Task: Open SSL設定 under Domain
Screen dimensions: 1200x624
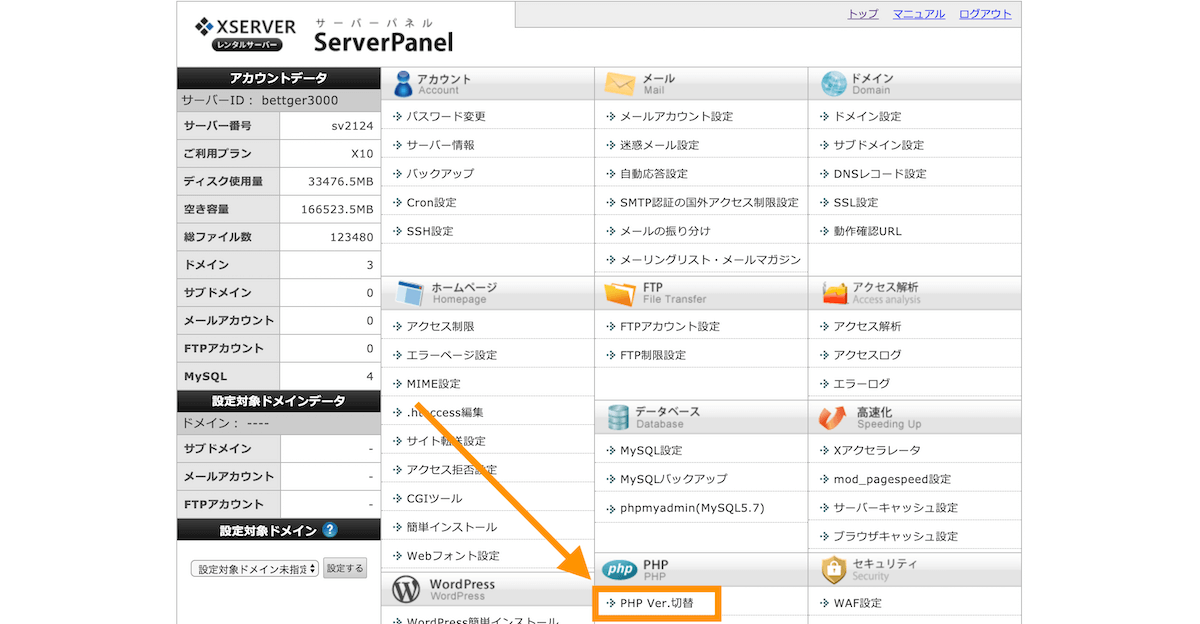Action: tap(855, 202)
